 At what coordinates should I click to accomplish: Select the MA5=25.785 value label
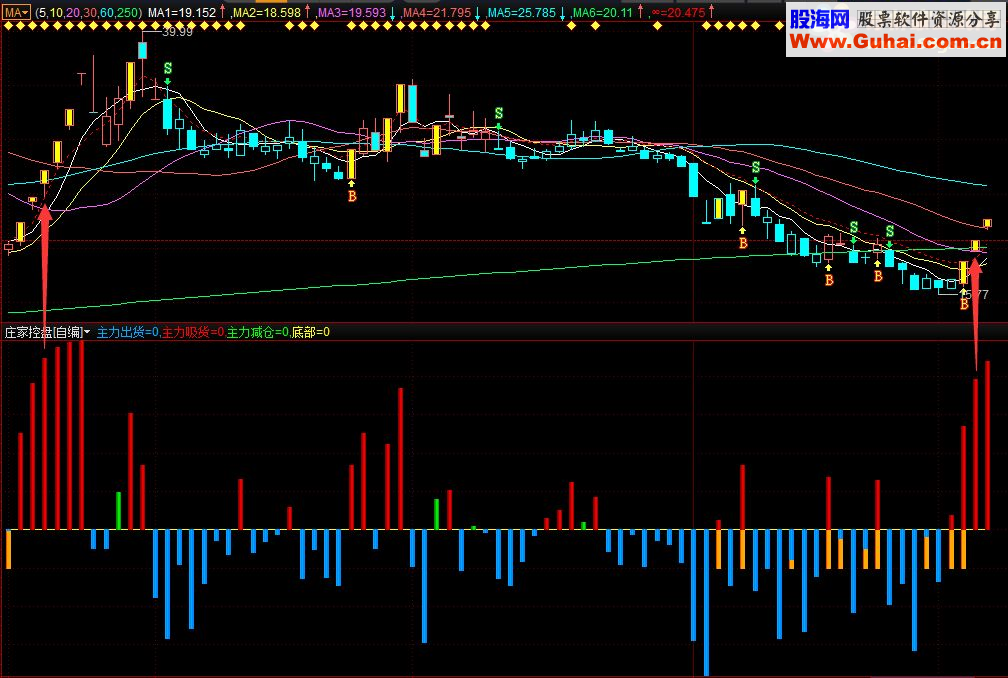coord(521,12)
